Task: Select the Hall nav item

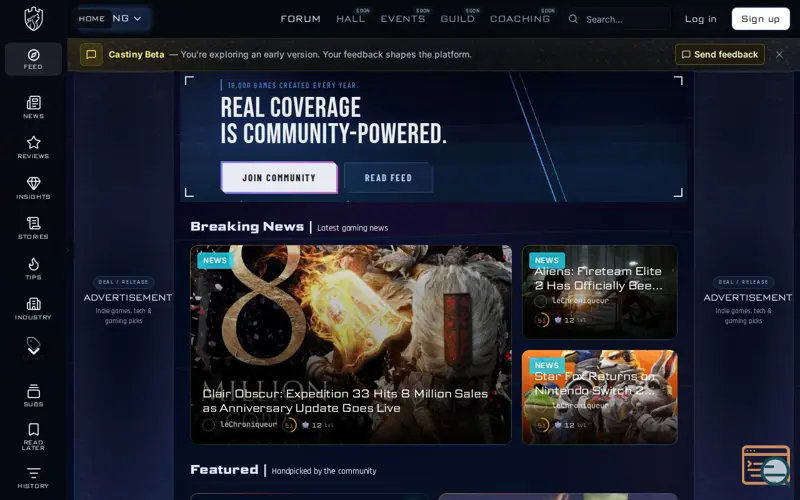Action: tap(351, 19)
